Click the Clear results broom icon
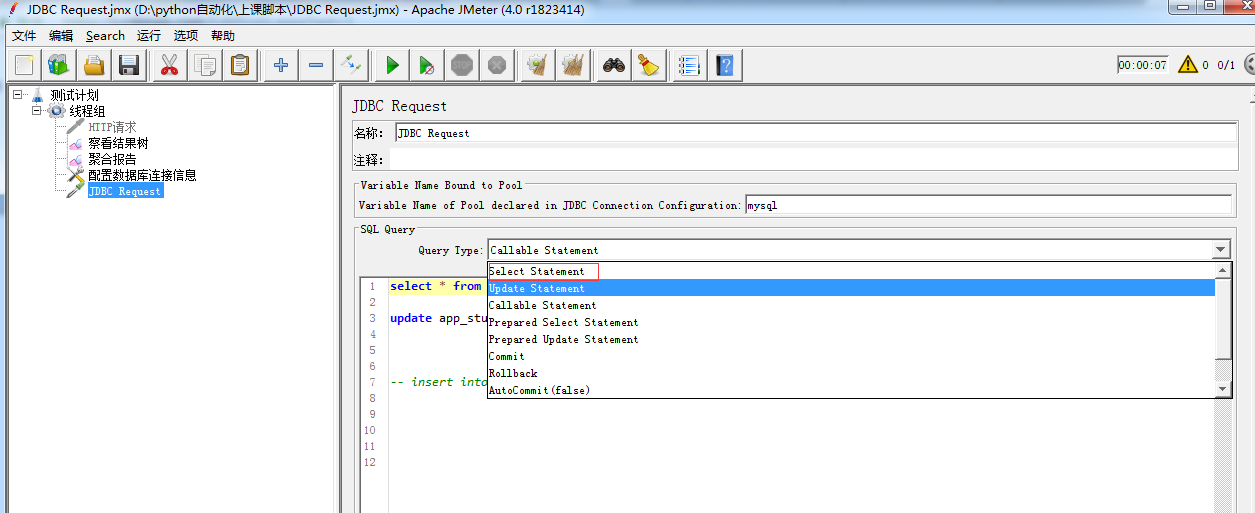Screen dimensions: 1255x513 [x=538, y=65]
